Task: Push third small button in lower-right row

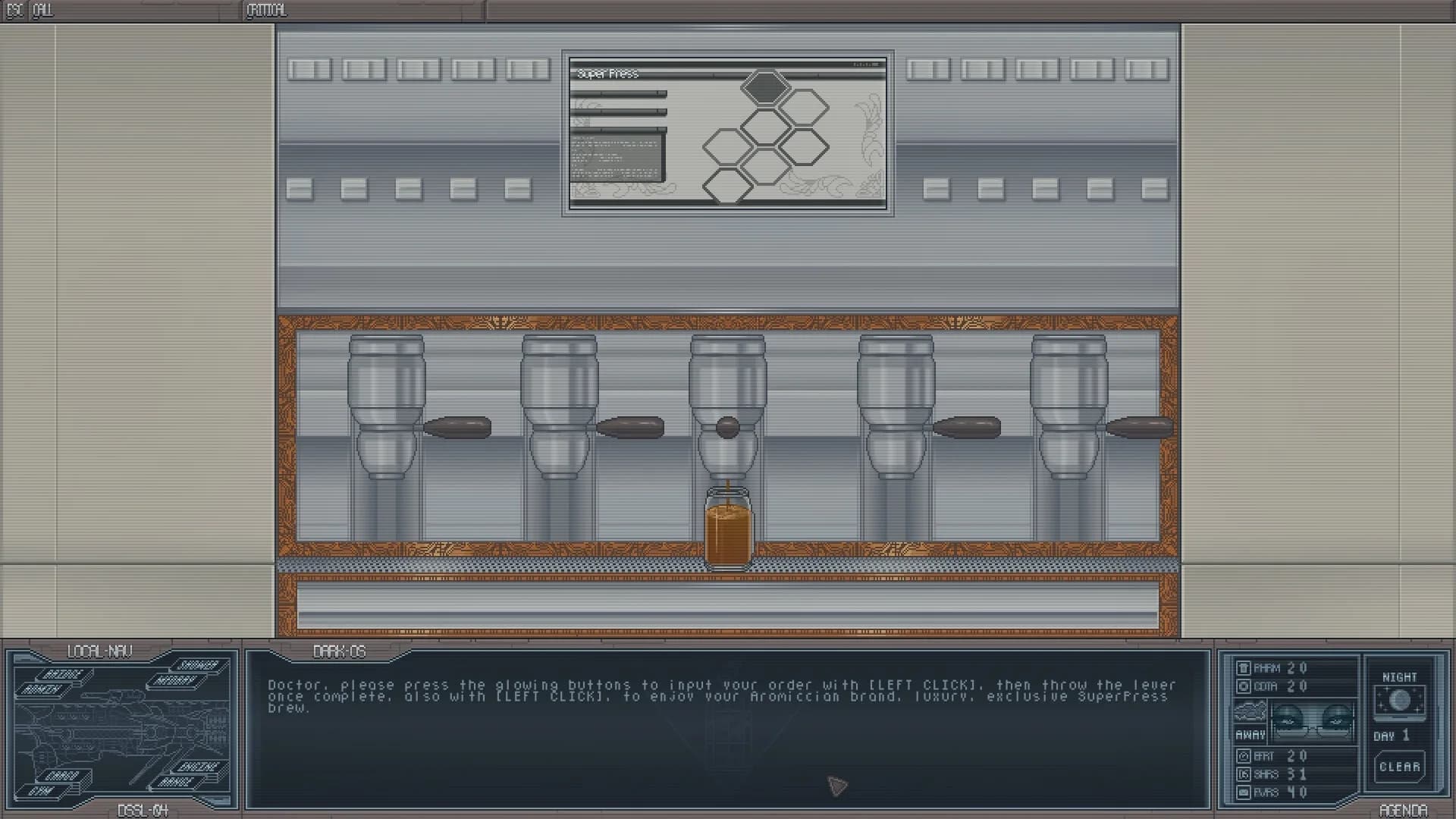Action: [x=1046, y=189]
